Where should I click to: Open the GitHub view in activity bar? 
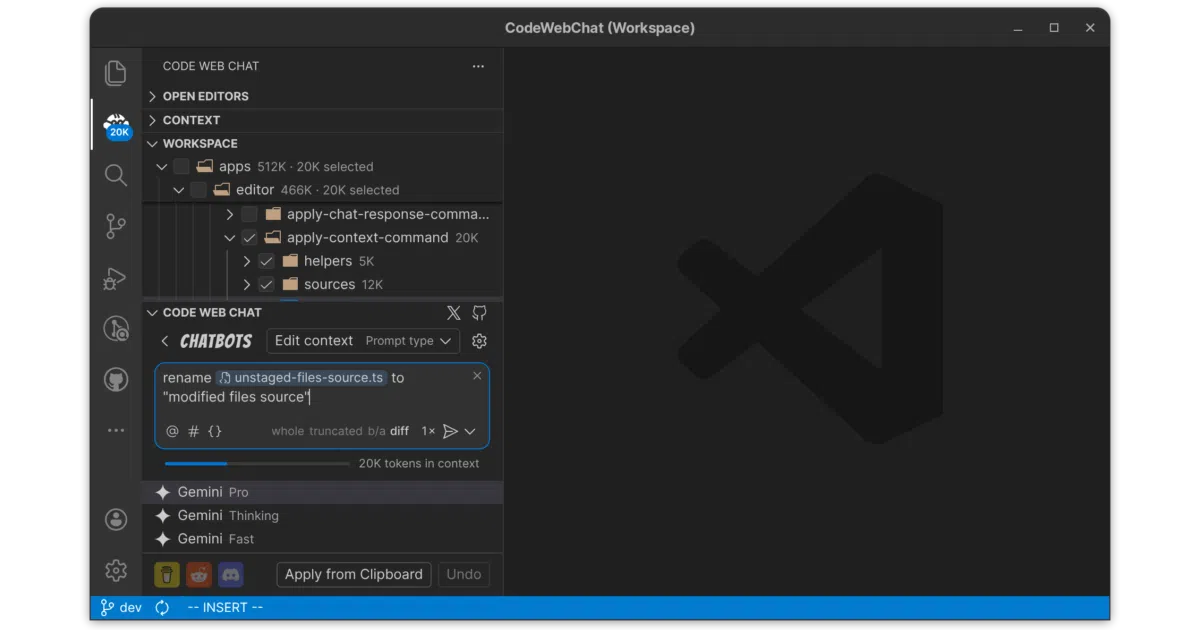pyautogui.click(x=116, y=380)
